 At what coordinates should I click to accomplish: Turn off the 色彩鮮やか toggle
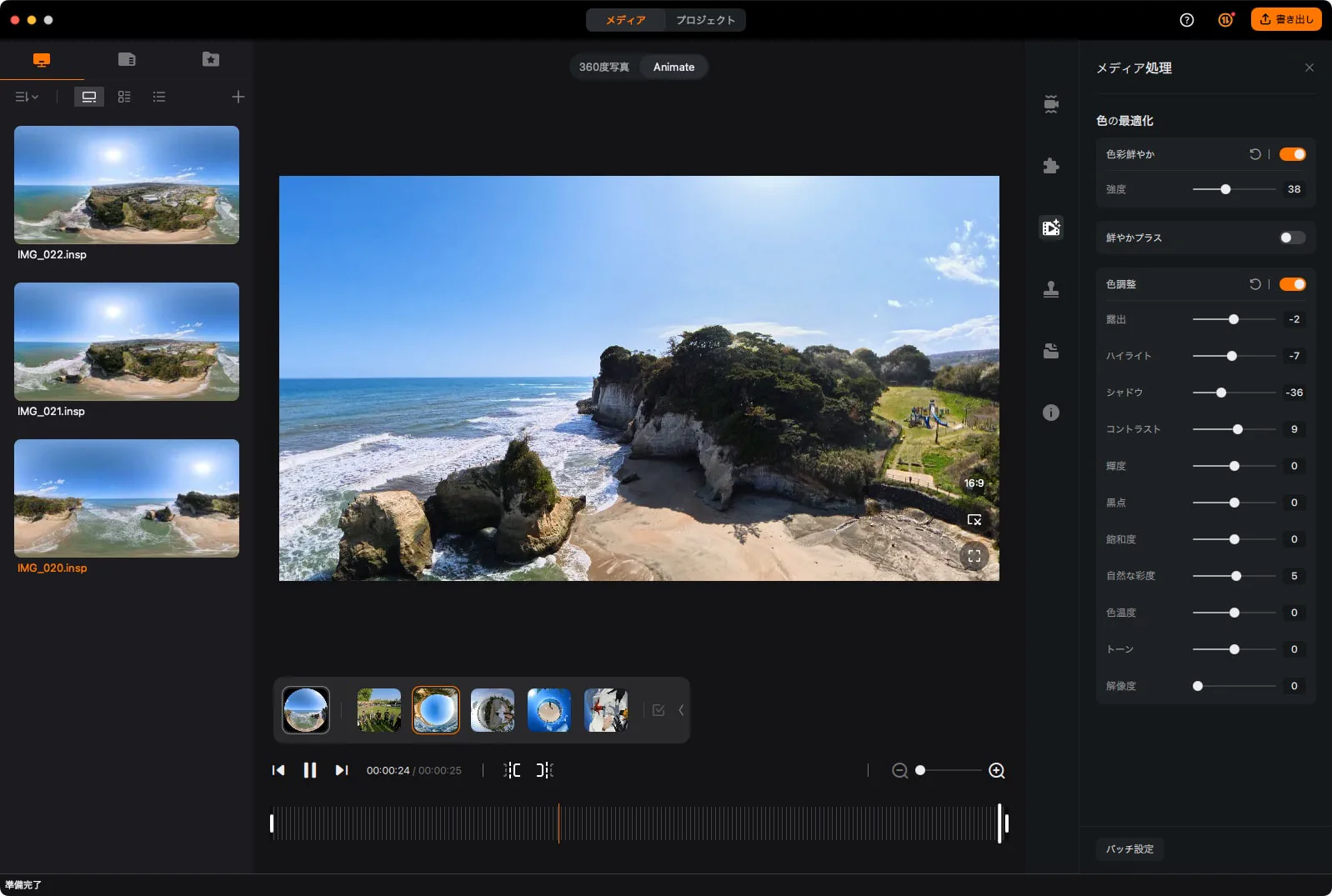click(1293, 154)
